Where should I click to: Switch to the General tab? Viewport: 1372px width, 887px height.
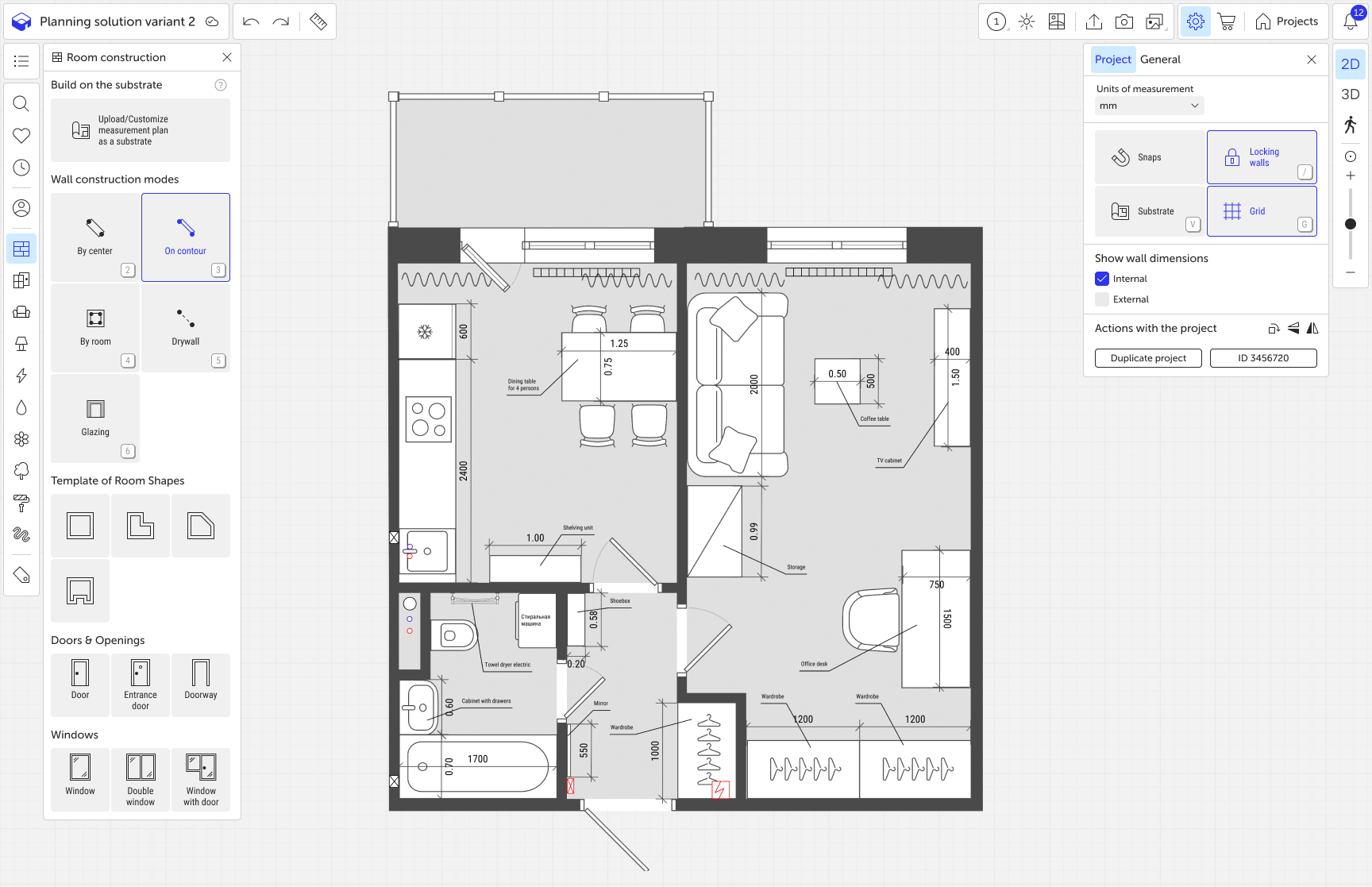point(1160,60)
